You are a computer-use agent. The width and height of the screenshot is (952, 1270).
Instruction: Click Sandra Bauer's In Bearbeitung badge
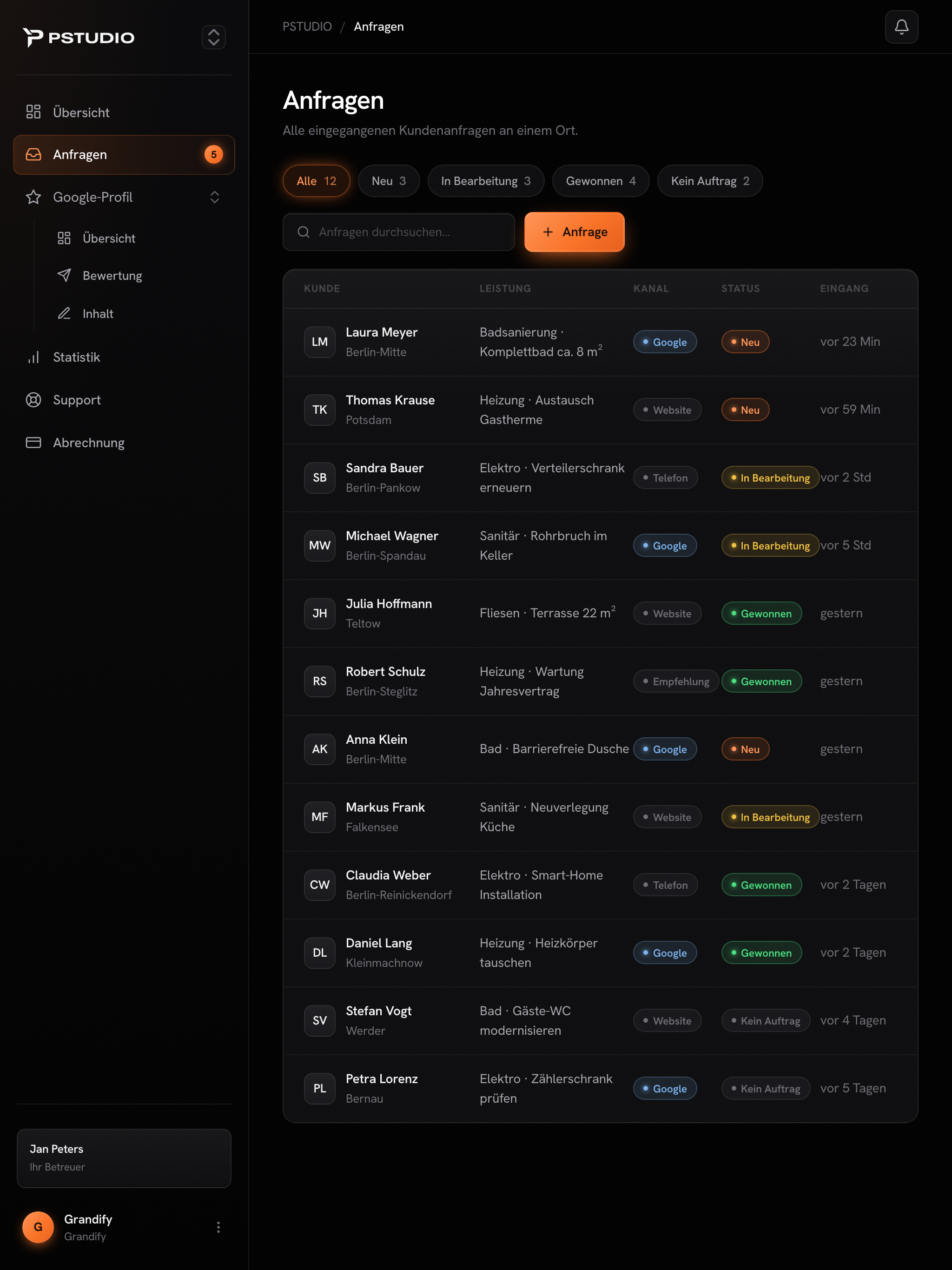click(x=770, y=478)
